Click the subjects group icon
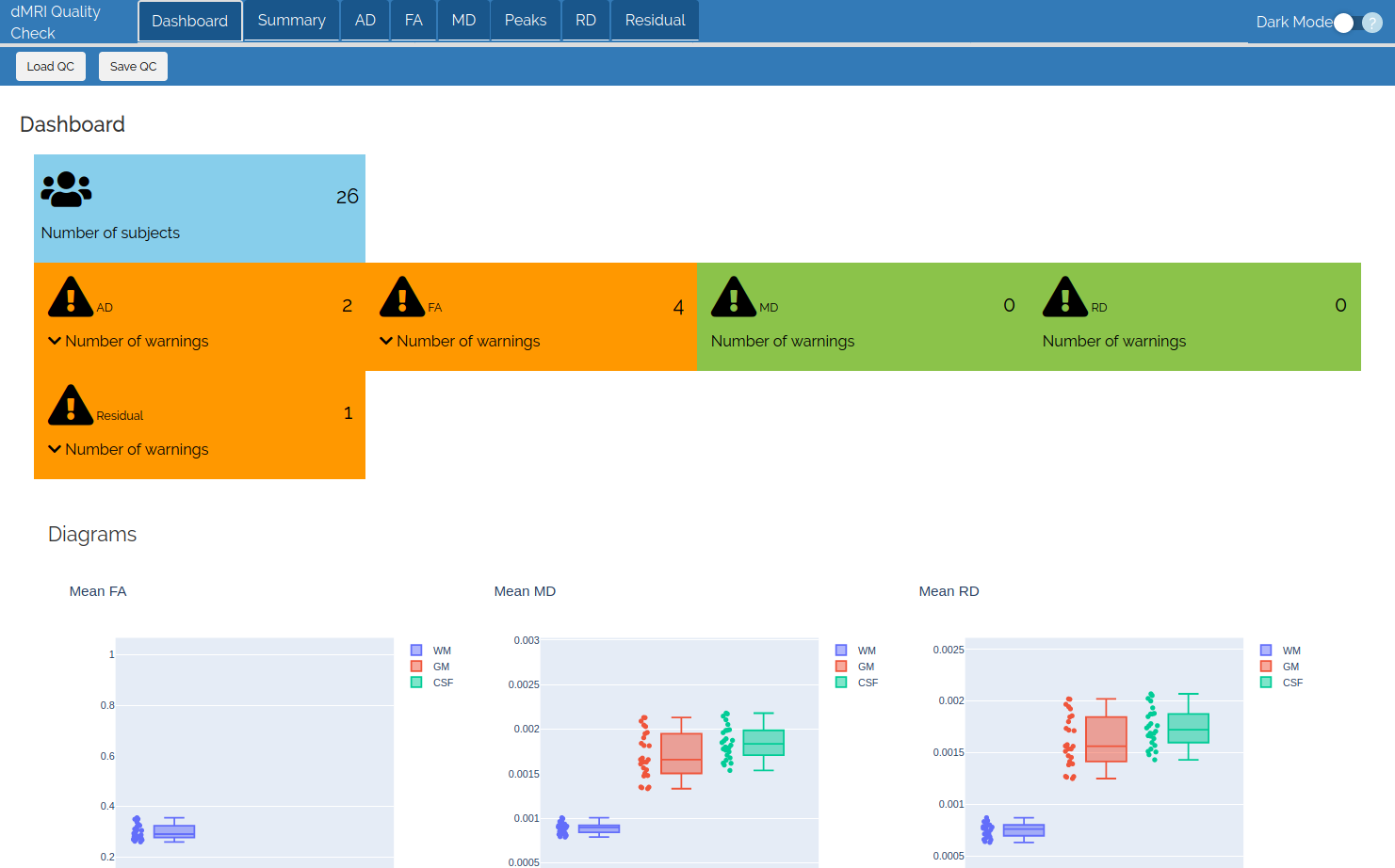 (x=66, y=189)
